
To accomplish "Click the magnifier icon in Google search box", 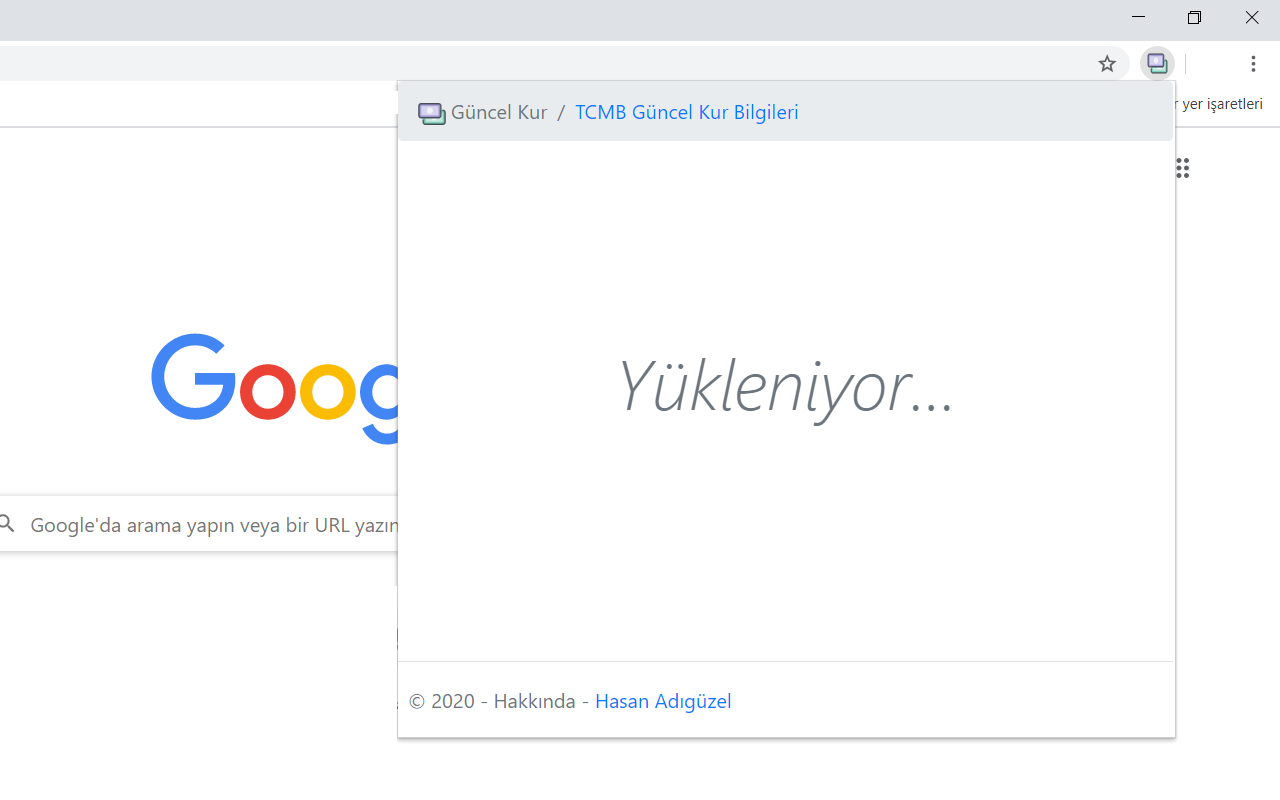I will [8, 524].
